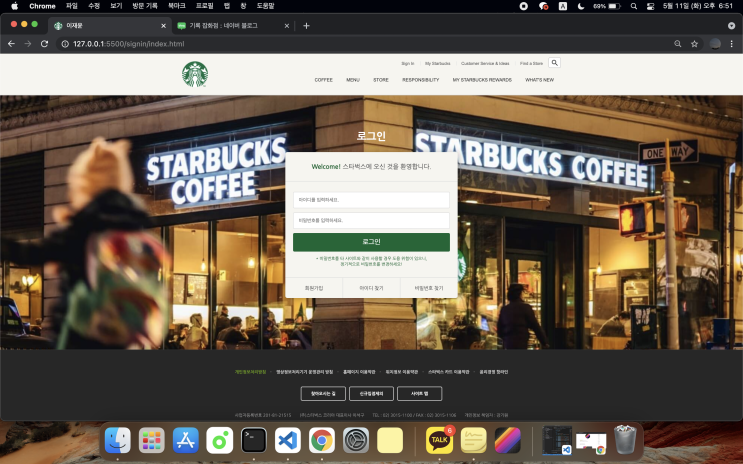
Task: Click the site search magnifier icon
Action: [x=554, y=63]
